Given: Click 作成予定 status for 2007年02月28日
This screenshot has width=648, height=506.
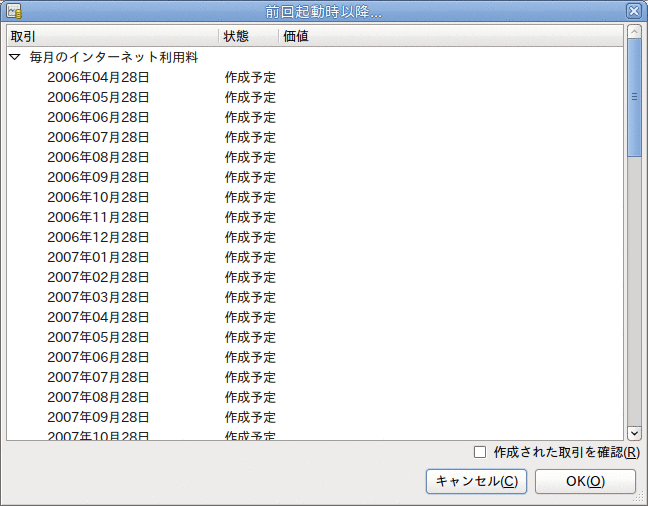Looking at the screenshot, I should (250, 277).
